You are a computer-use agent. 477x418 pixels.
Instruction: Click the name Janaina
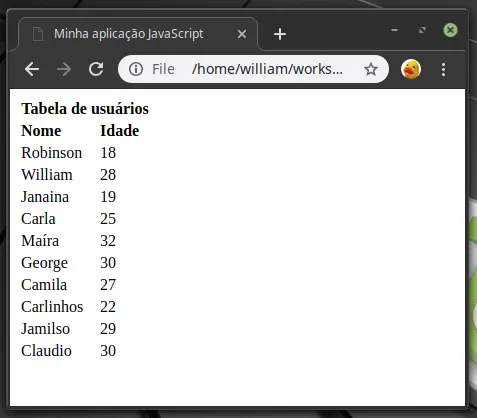[45, 197]
